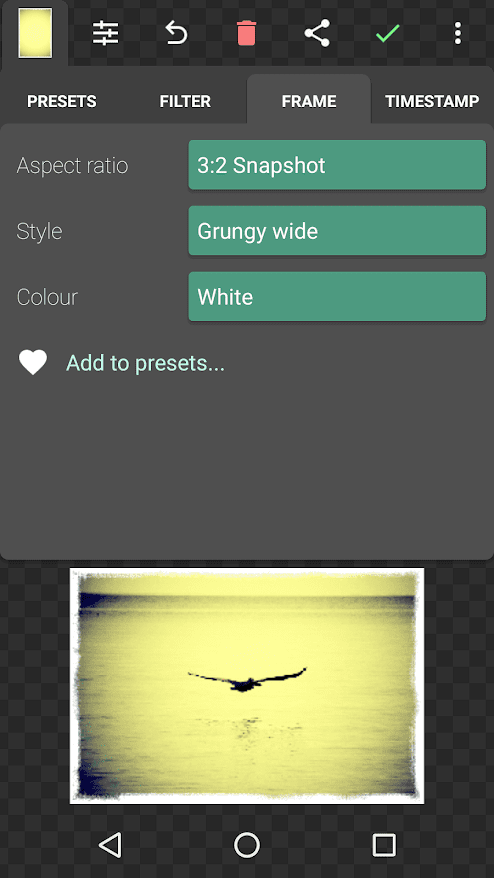Tap the share icon

[x=317, y=34]
